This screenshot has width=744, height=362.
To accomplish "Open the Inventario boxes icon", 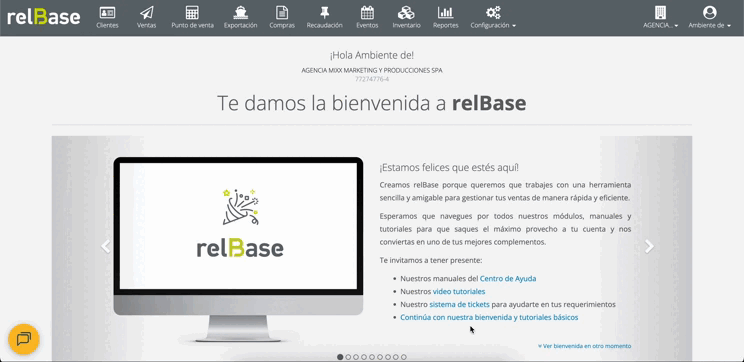I will (406, 13).
